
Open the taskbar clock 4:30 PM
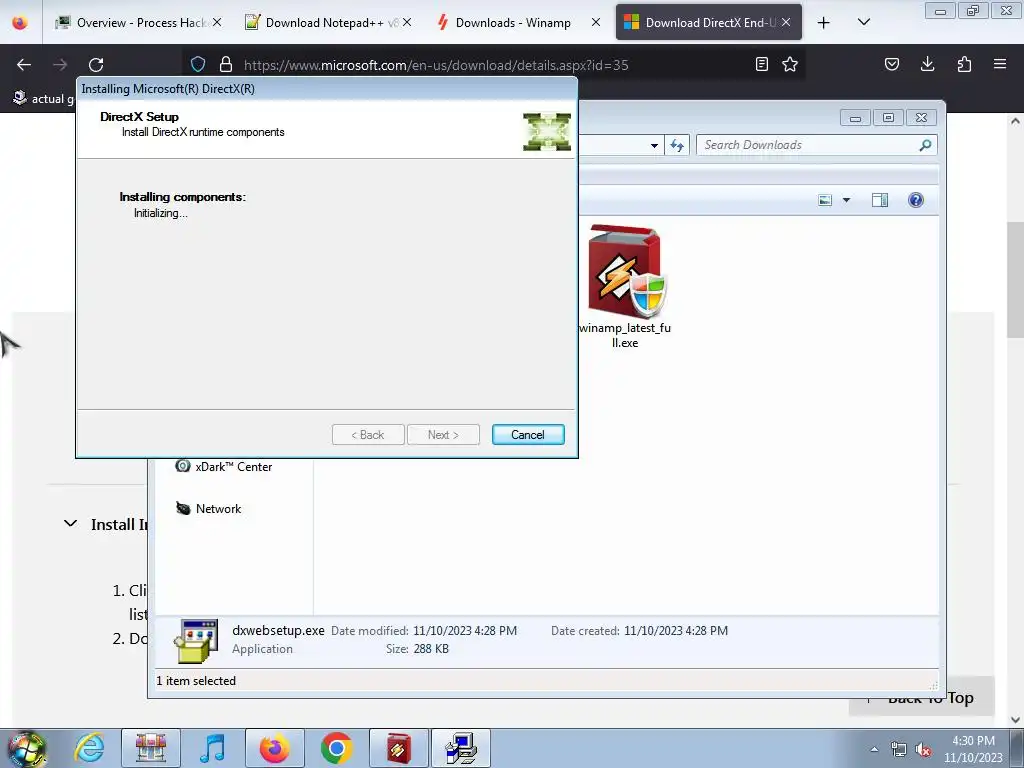point(973,749)
